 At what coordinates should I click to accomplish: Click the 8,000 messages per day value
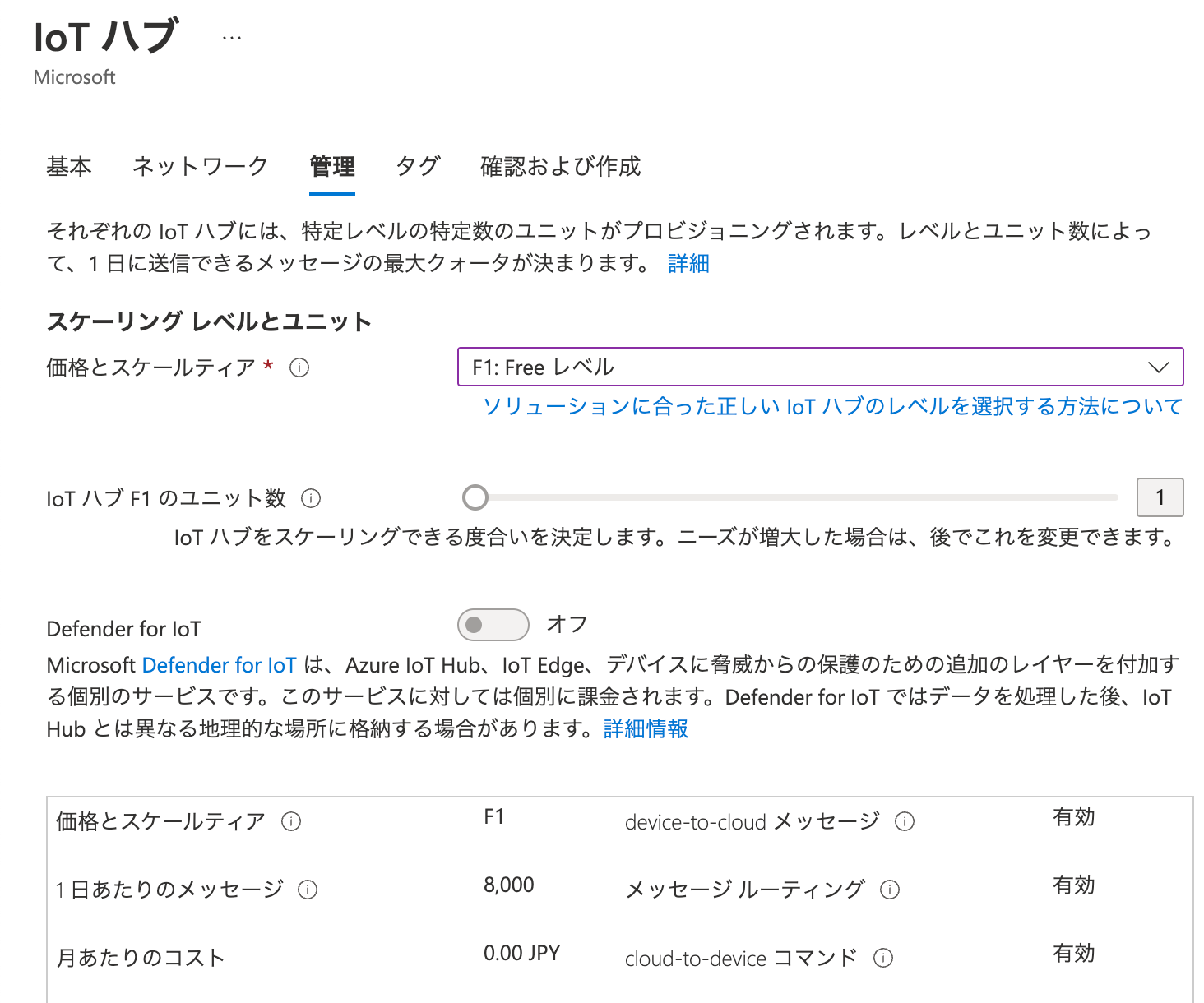click(509, 885)
